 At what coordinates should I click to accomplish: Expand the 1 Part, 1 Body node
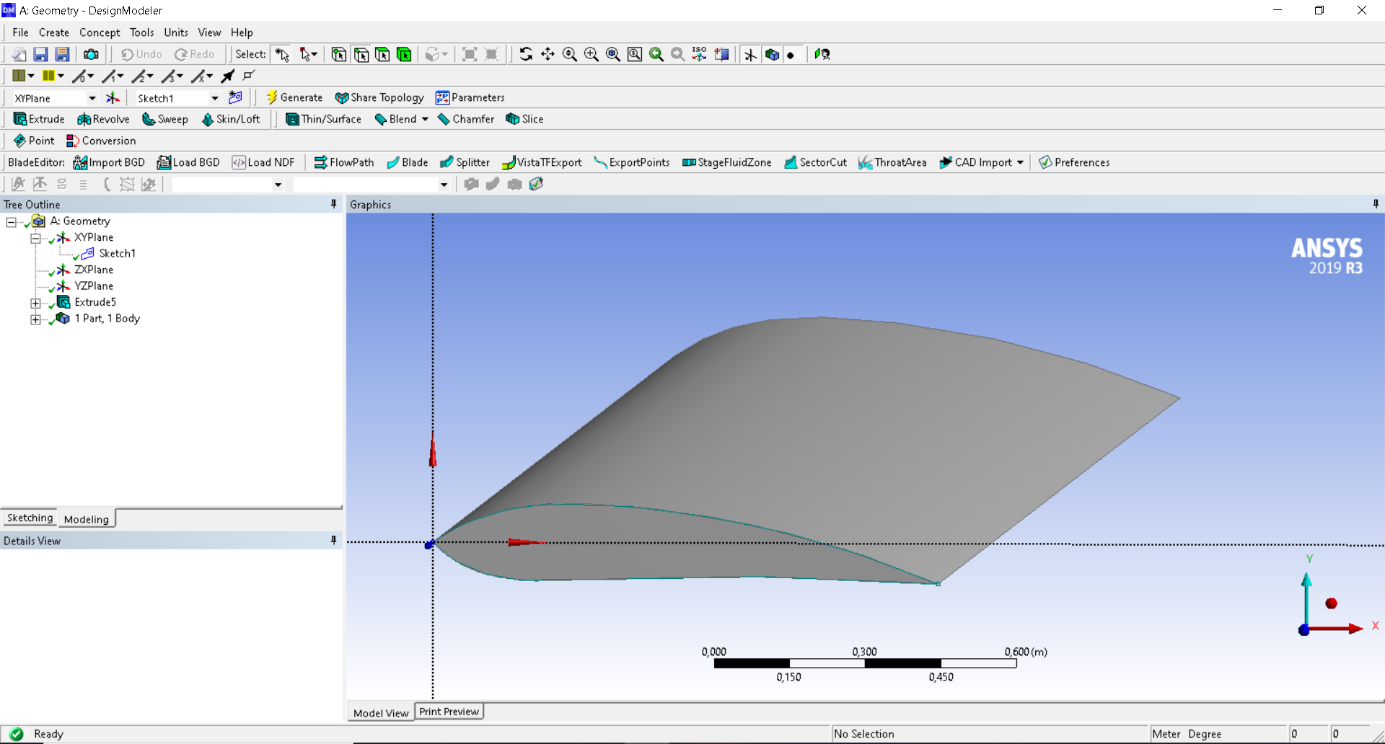point(35,319)
